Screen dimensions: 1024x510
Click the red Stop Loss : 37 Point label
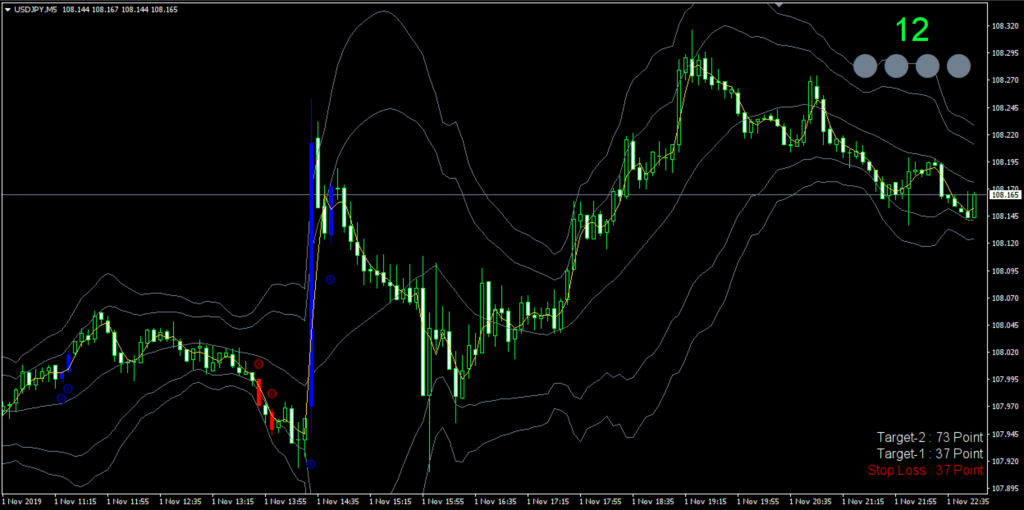(925, 469)
